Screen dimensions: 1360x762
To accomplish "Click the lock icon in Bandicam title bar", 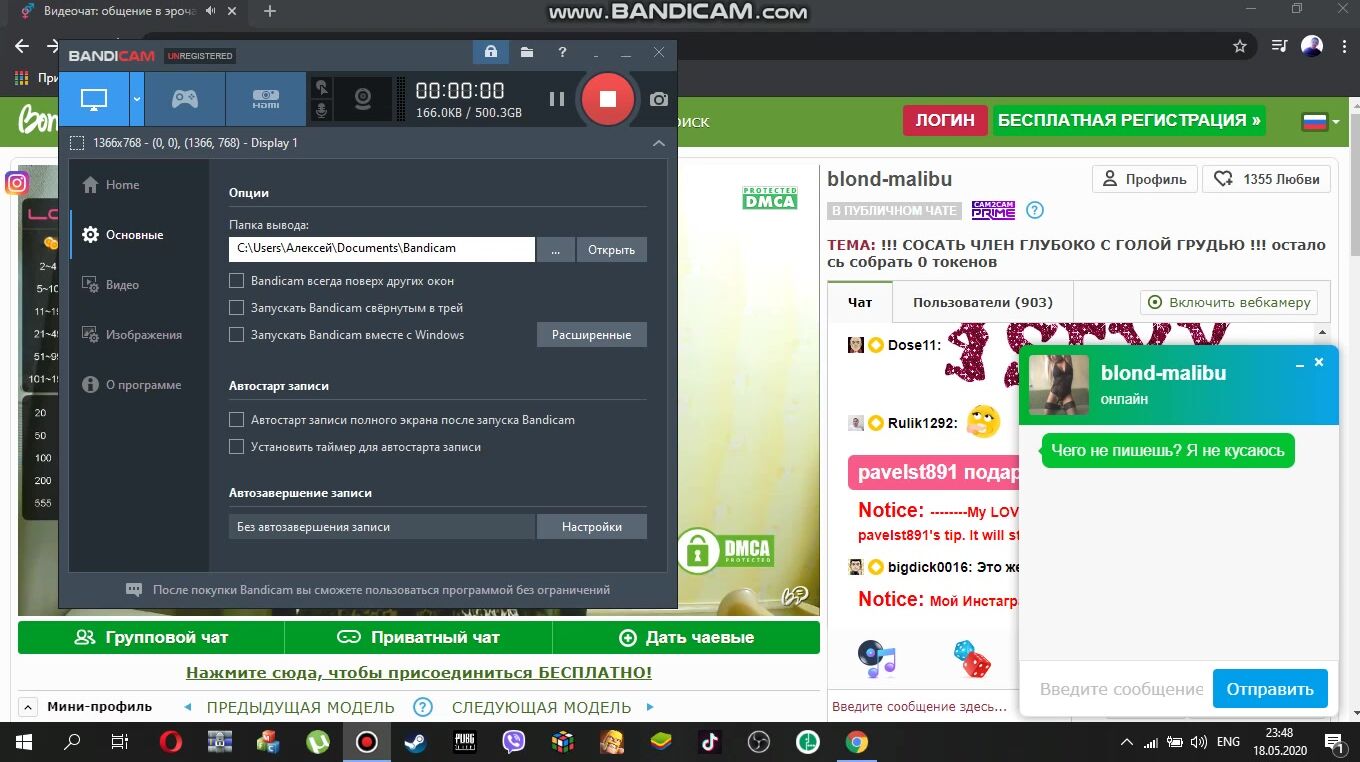I will coord(490,52).
